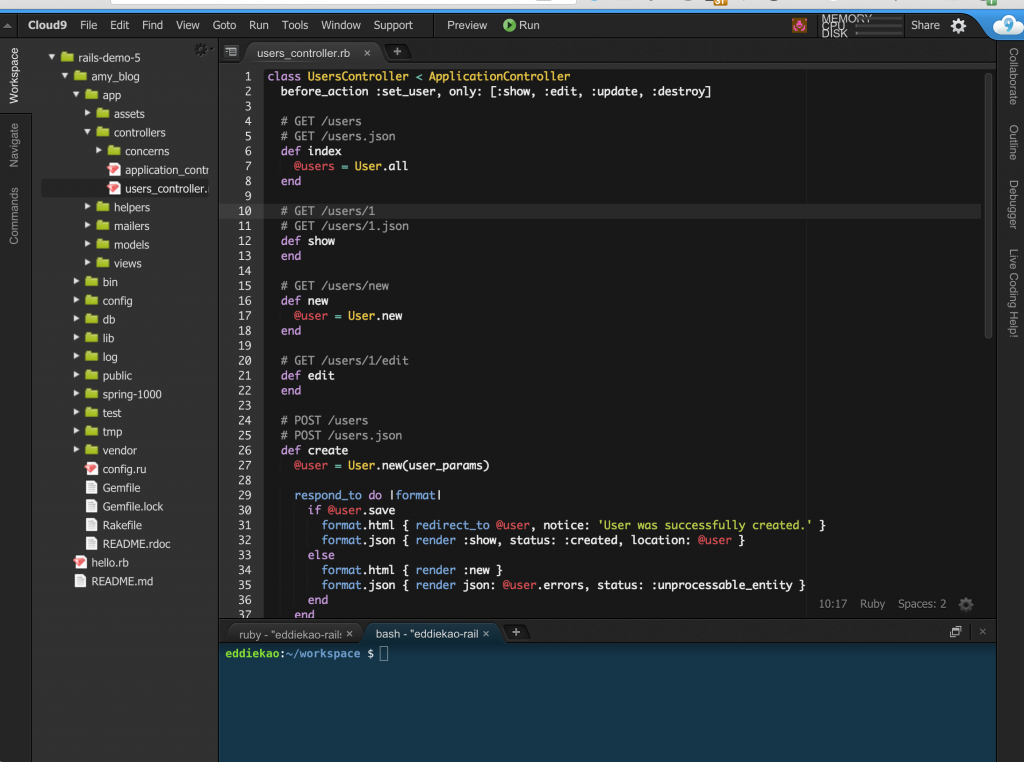Image resolution: width=1024 pixels, height=762 pixels.
Task: Click the green Run play icon
Action: click(x=509, y=25)
